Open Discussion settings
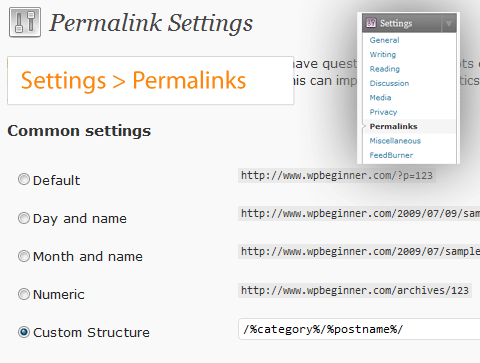The width and height of the screenshot is (480, 363). coord(389,83)
